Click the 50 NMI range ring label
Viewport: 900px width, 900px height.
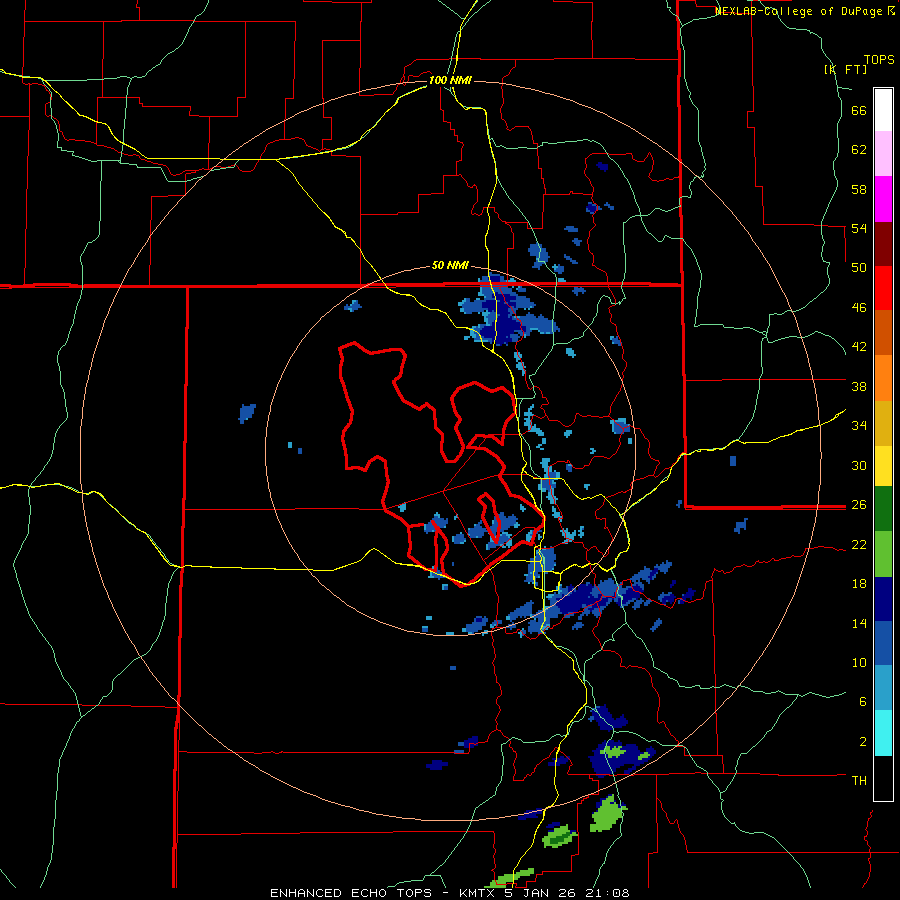pos(450,265)
